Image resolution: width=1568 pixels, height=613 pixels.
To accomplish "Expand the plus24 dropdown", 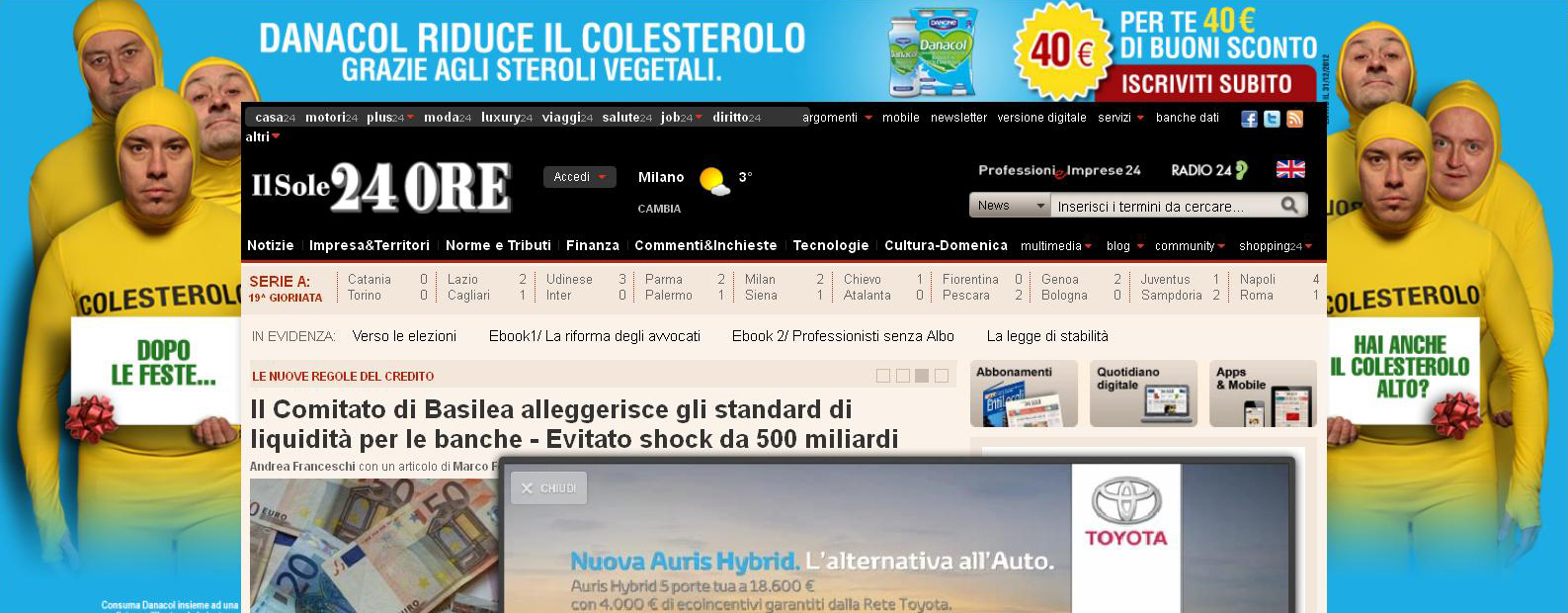I will click(x=390, y=118).
